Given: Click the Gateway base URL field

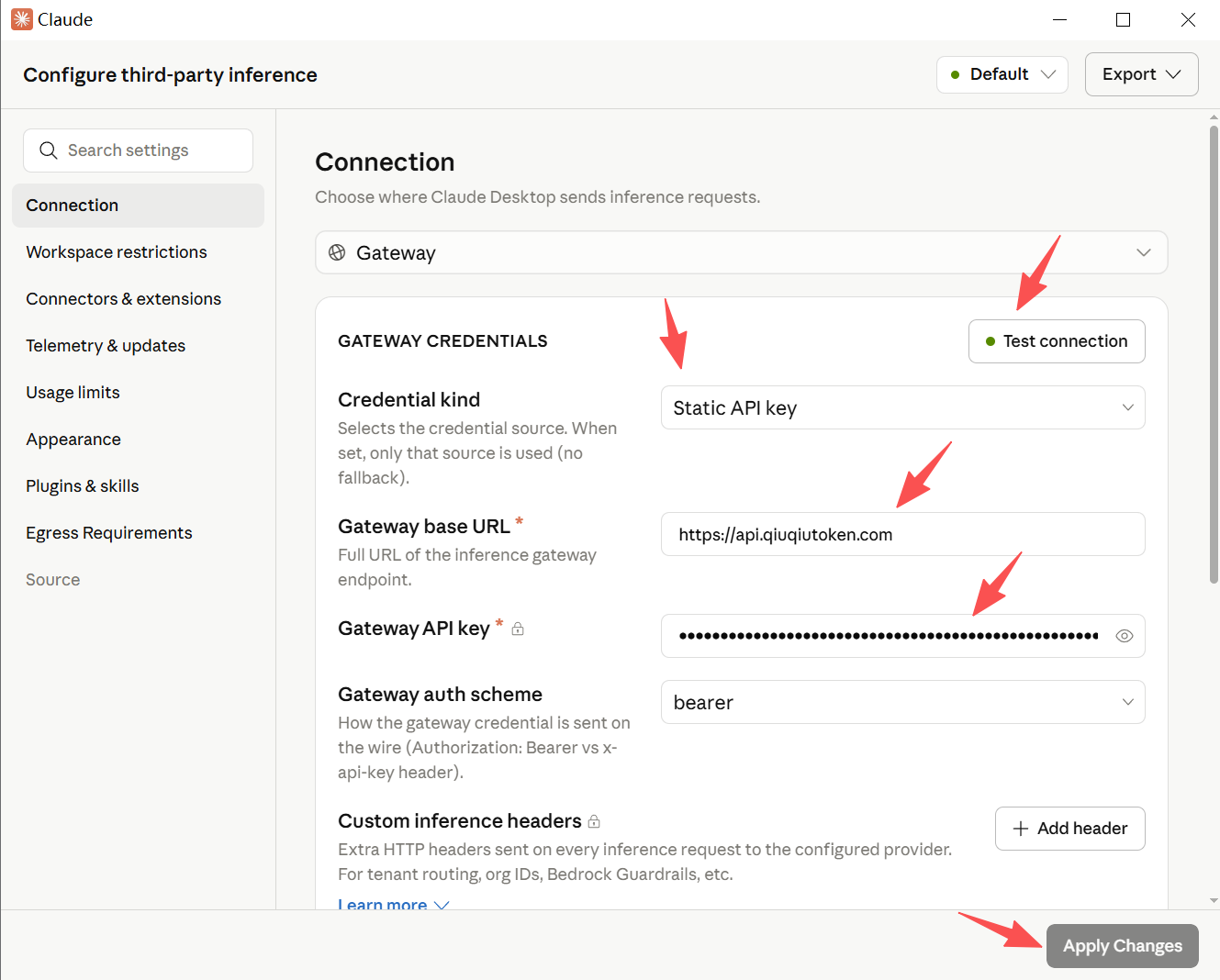Looking at the screenshot, I should point(902,534).
